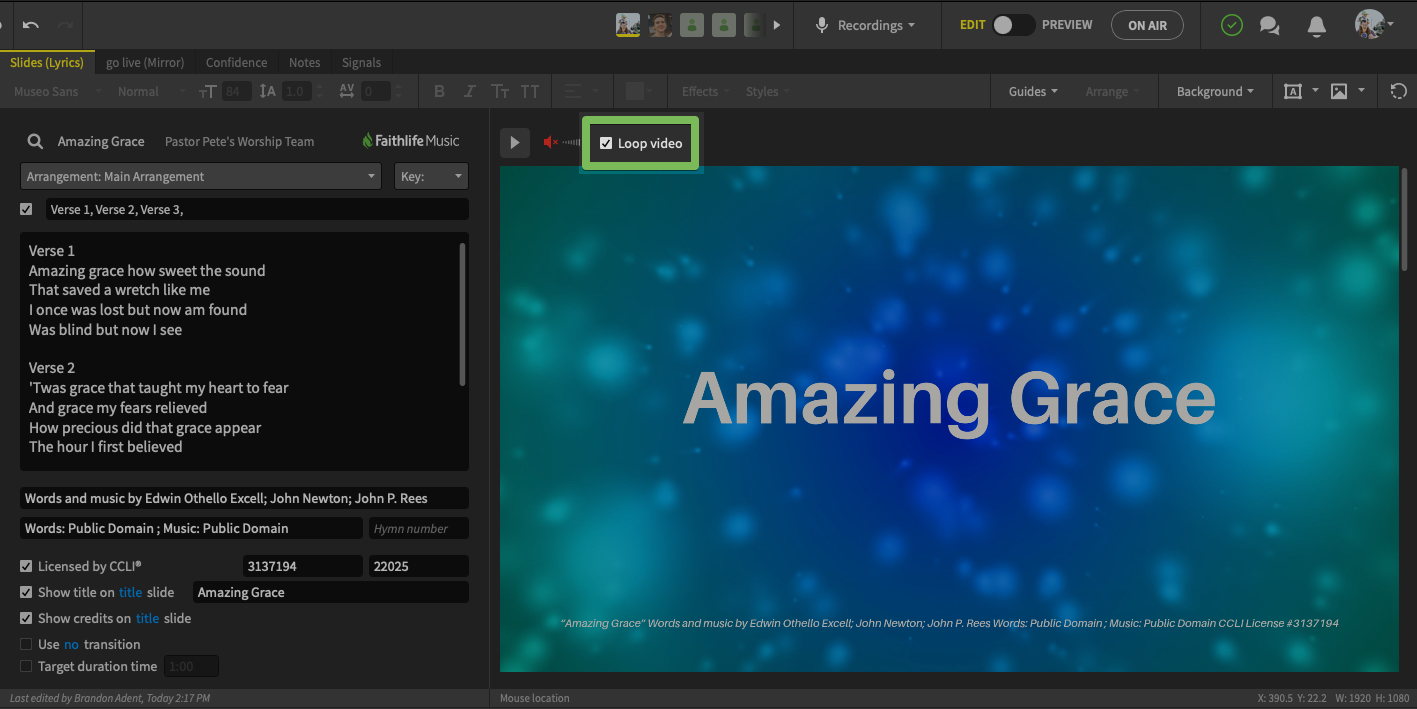Open the chat bubbles icon

pos(1270,25)
